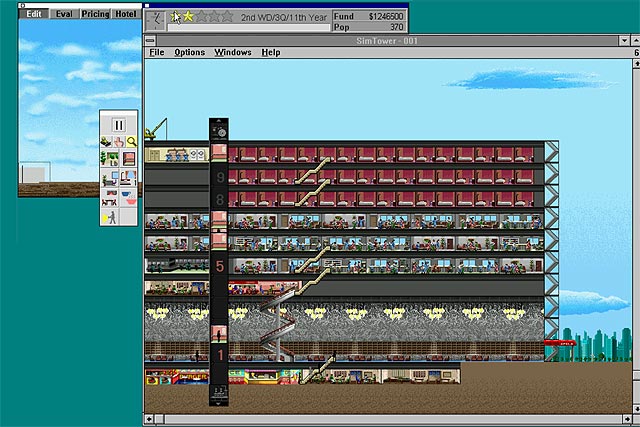640x427 pixels.
Task: Click the second yellow rating star
Action: coord(188,16)
